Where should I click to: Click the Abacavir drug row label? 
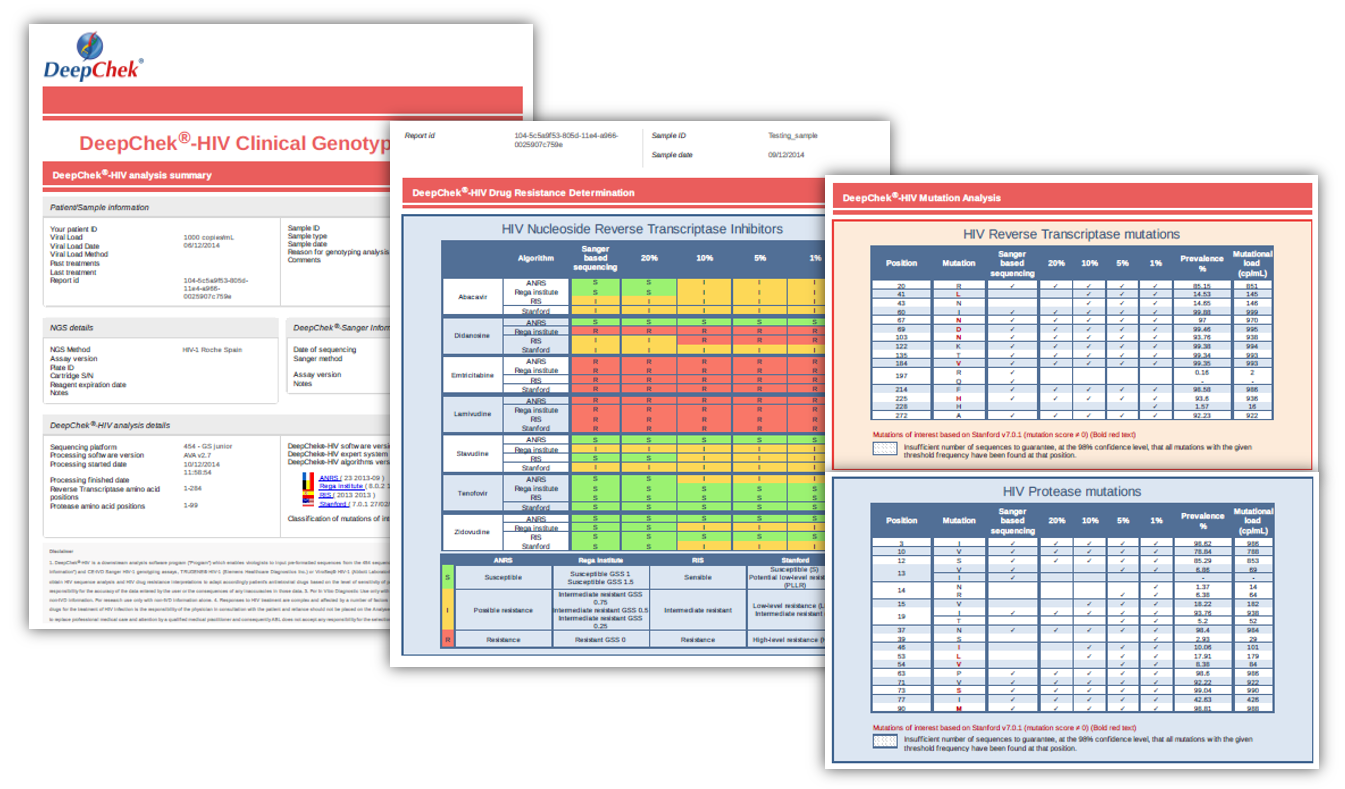pyautogui.click(x=473, y=297)
